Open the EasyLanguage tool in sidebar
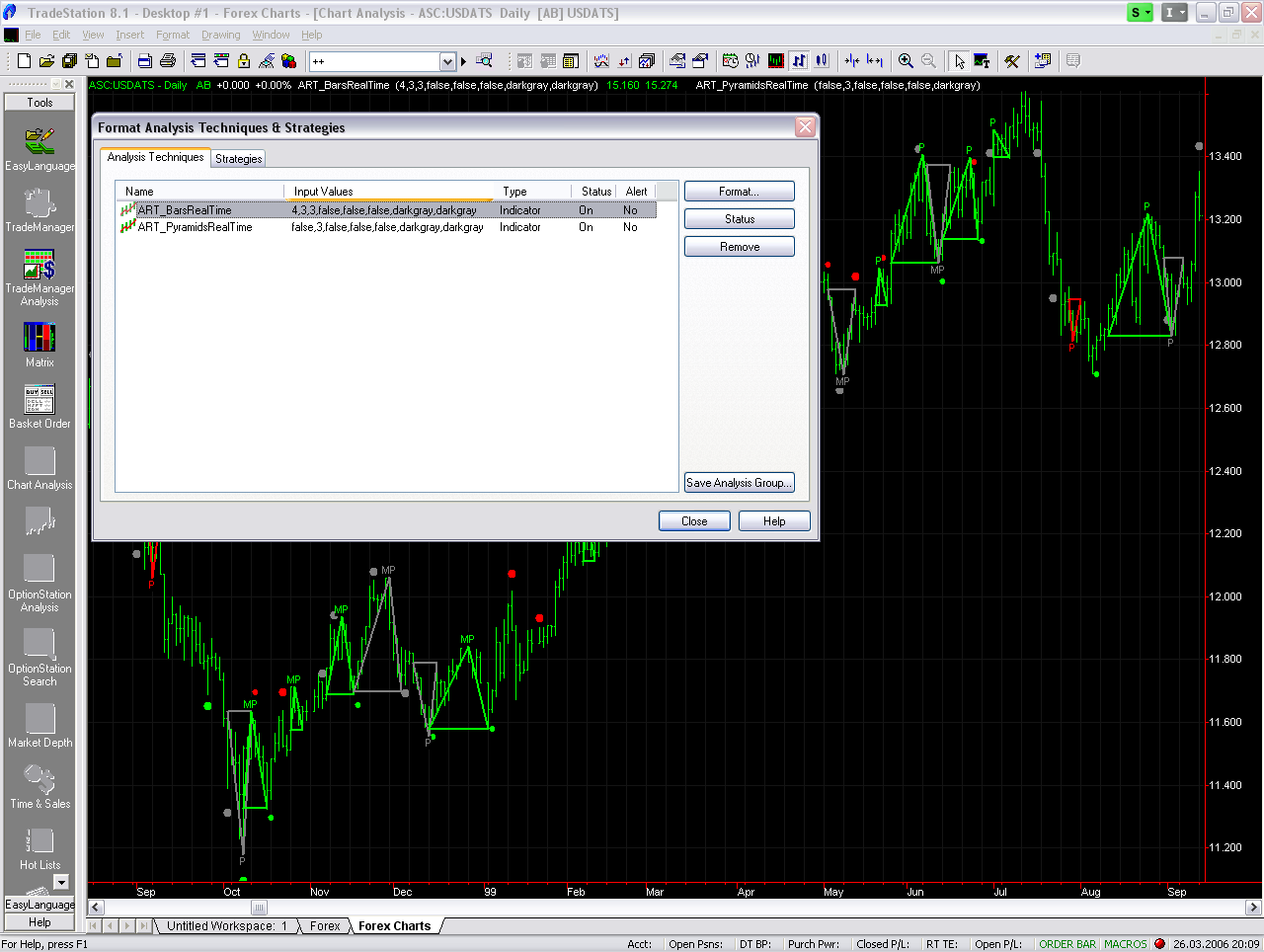The width and height of the screenshot is (1264, 952). (x=39, y=146)
